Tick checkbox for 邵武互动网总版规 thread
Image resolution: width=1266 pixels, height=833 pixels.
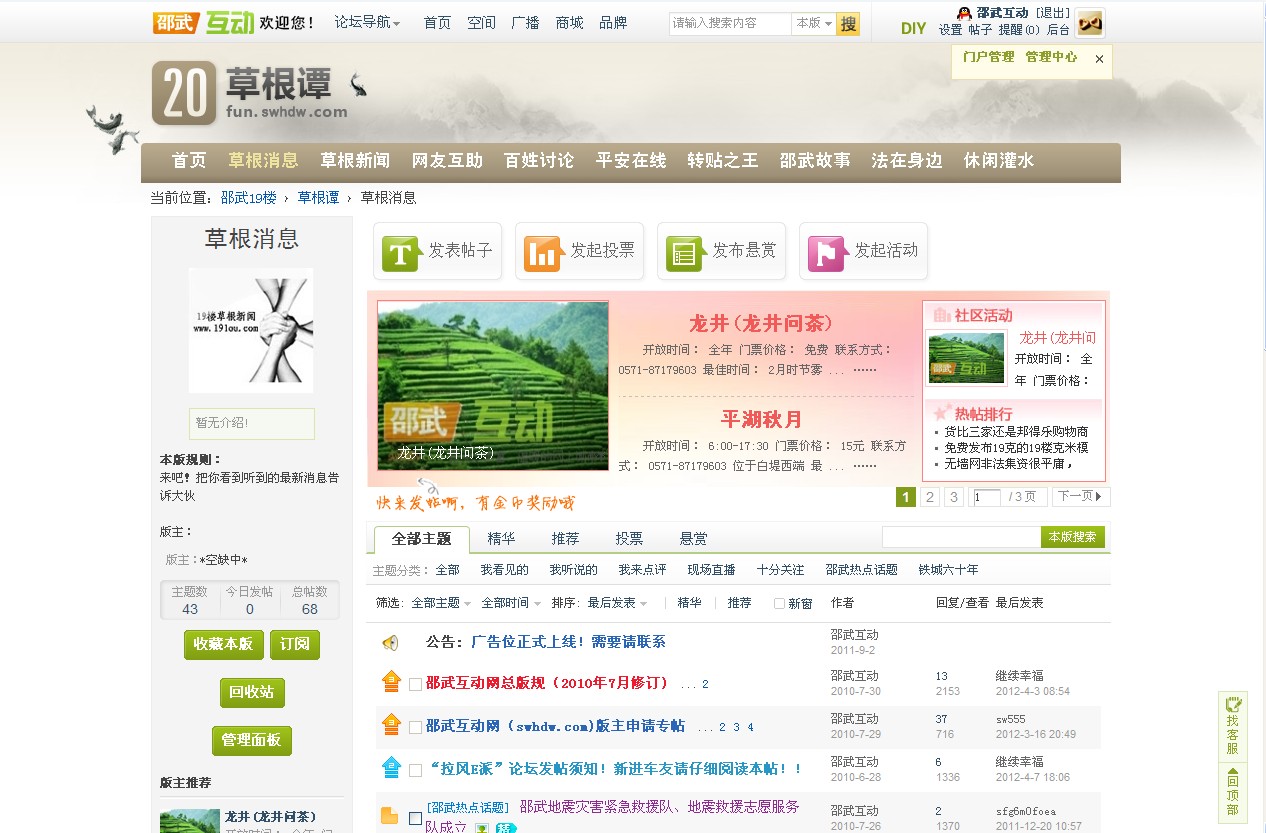(x=415, y=685)
